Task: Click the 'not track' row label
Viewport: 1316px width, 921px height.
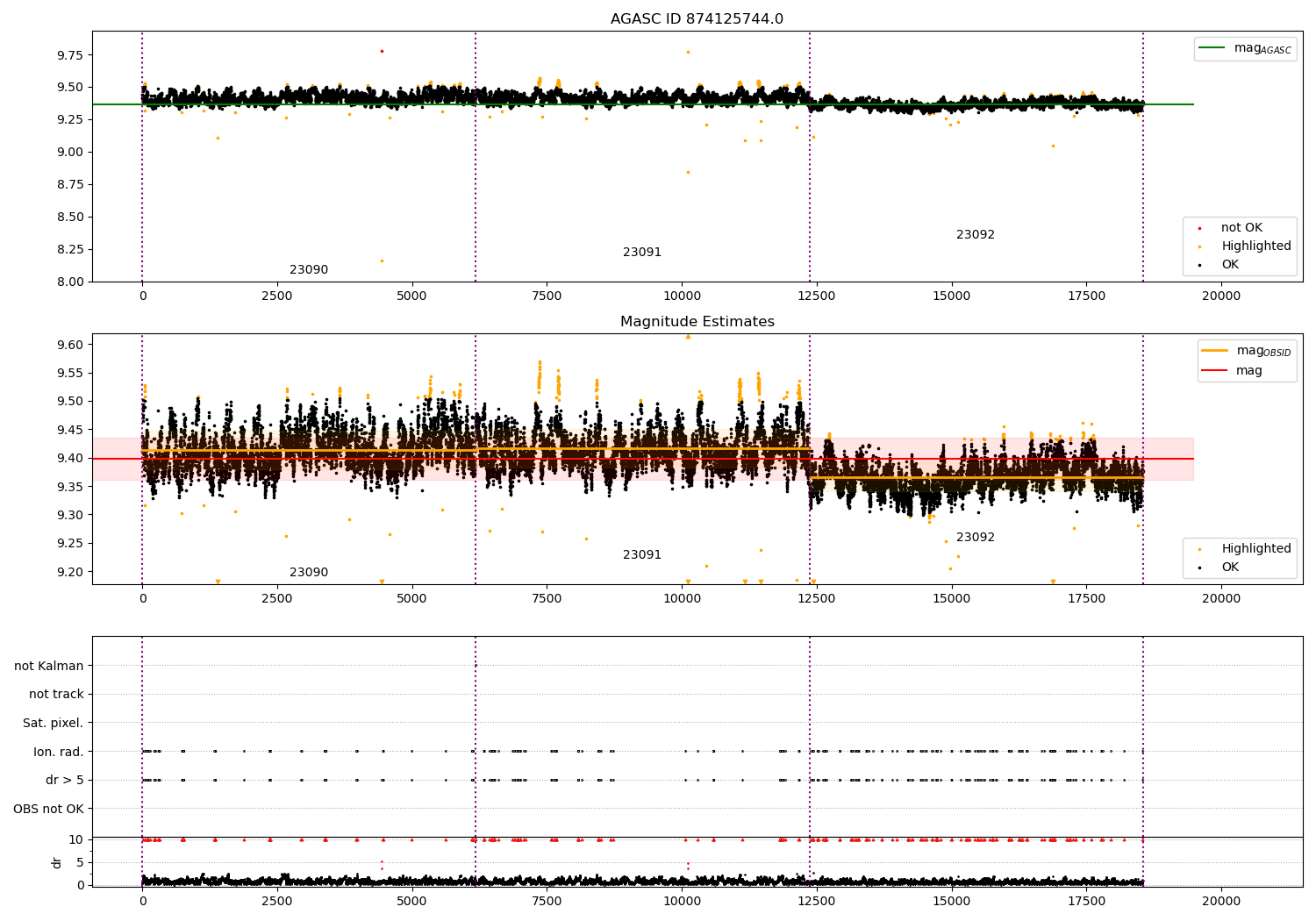Action: [x=56, y=695]
